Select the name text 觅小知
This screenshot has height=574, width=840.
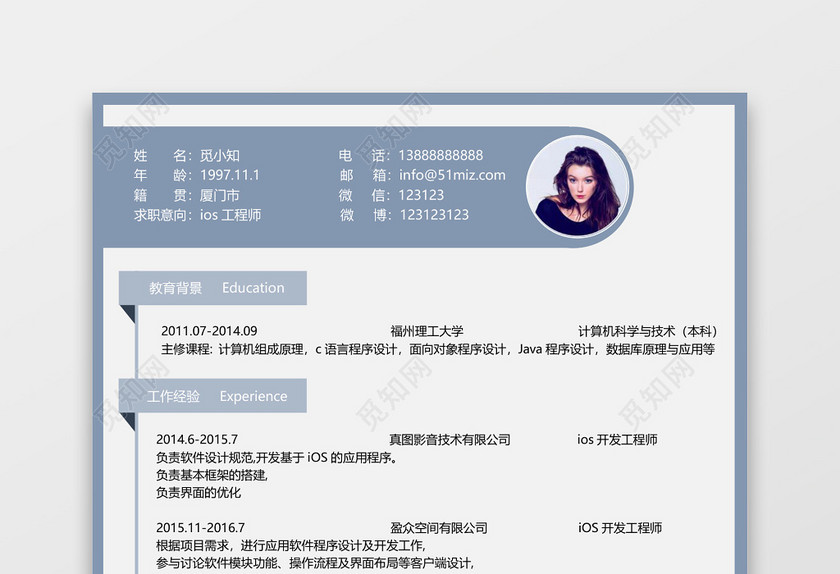[x=220, y=155]
